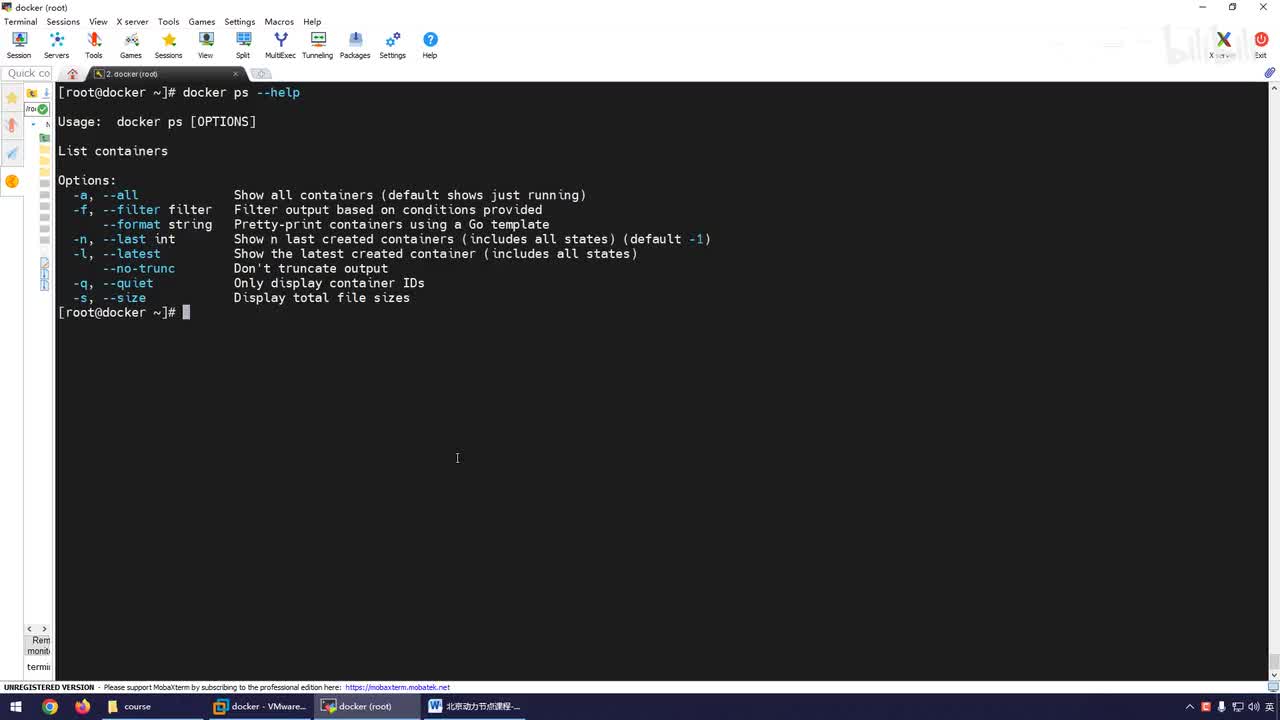This screenshot has width=1280, height=720.
Task: Click the sidebar folder-up icon
Action: pyautogui.click(x=32, y=93)
